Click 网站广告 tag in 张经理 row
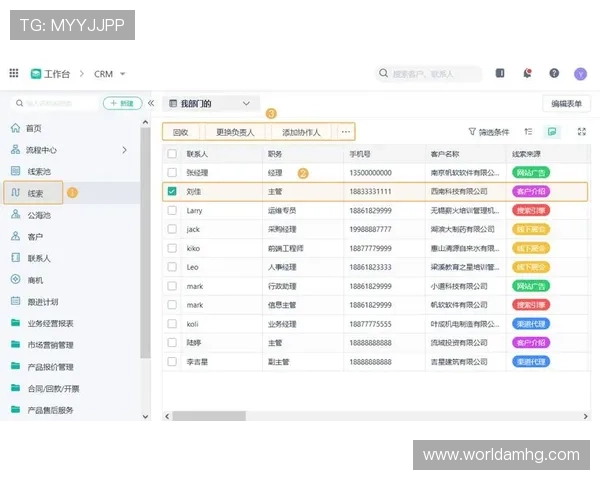 [531, 173]
